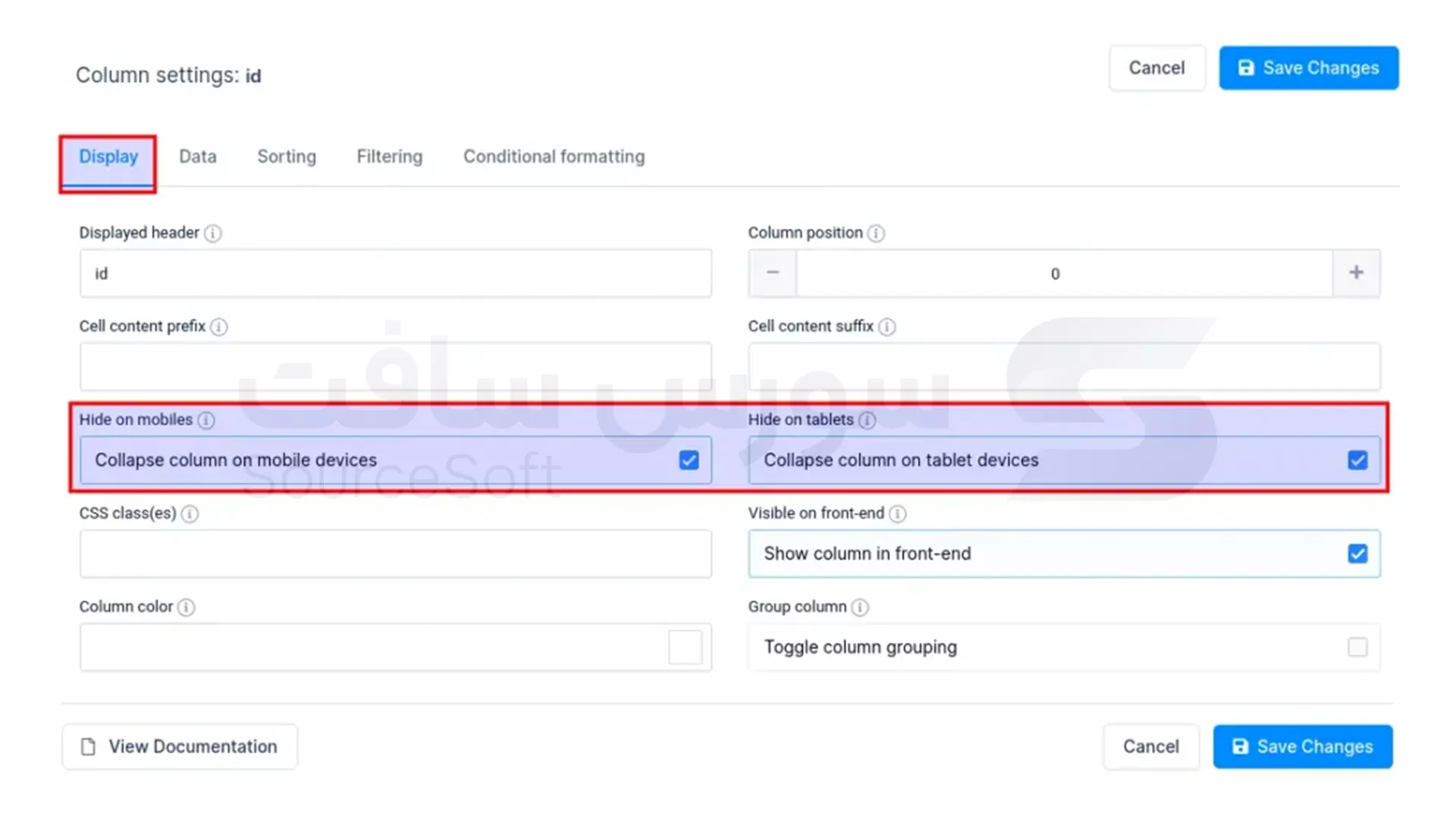
Task: Open the Filtering tab
Action: click(x=389, y=157)
